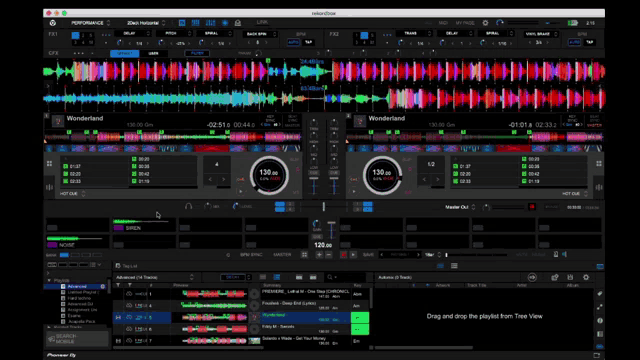Open FX1 PITCH effect dropdown
This screenshot has width=640, height=360.
click(x=173, y=33)
